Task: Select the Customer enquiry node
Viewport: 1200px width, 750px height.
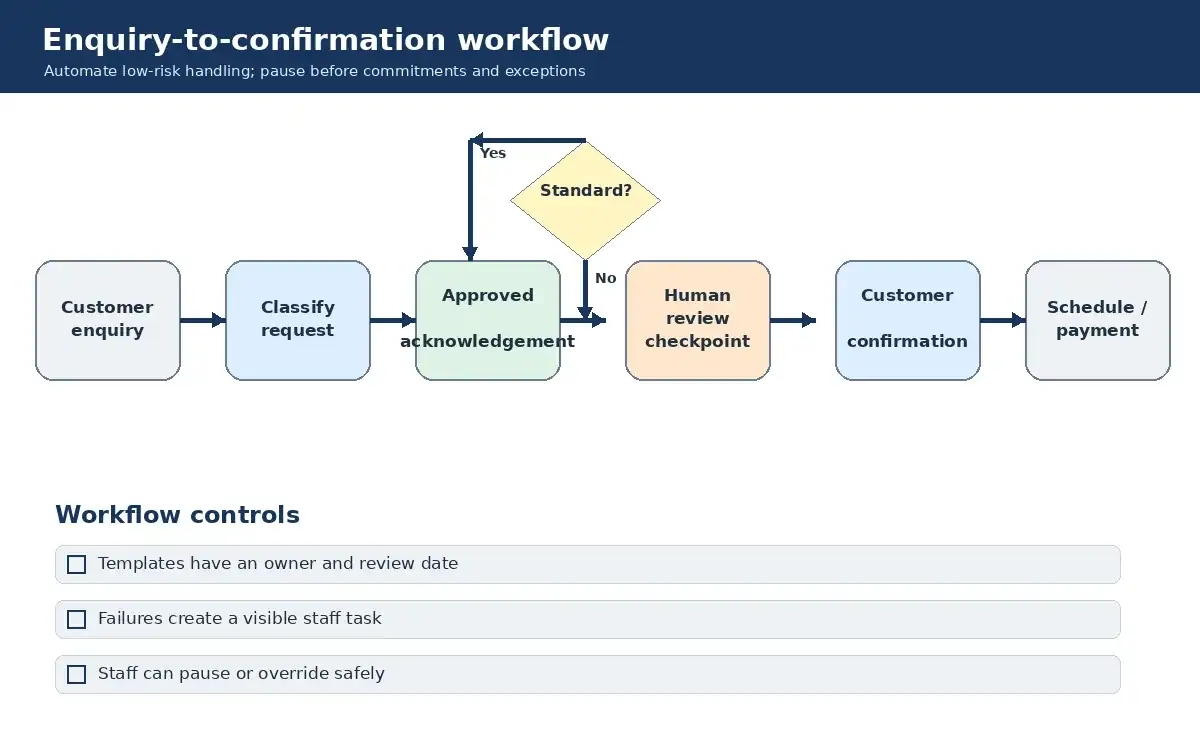Action: click(x=108, y=320)
